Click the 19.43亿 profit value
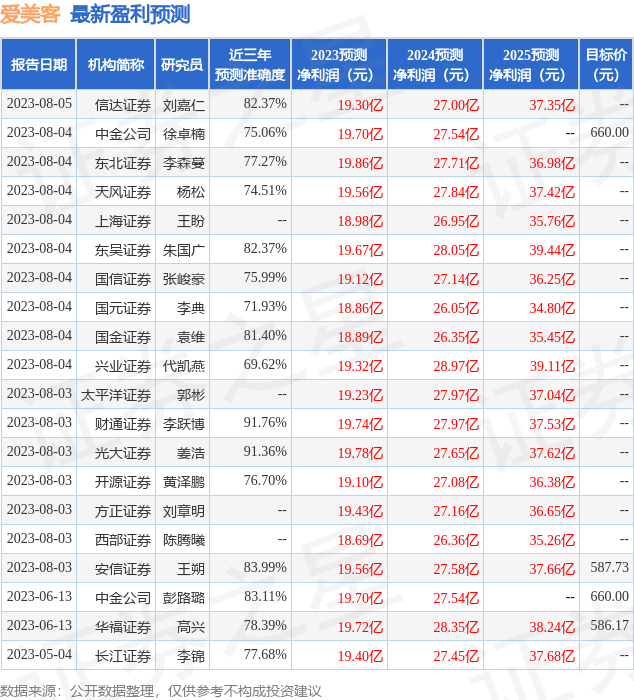The image size is (634, 700). point(360,511)
